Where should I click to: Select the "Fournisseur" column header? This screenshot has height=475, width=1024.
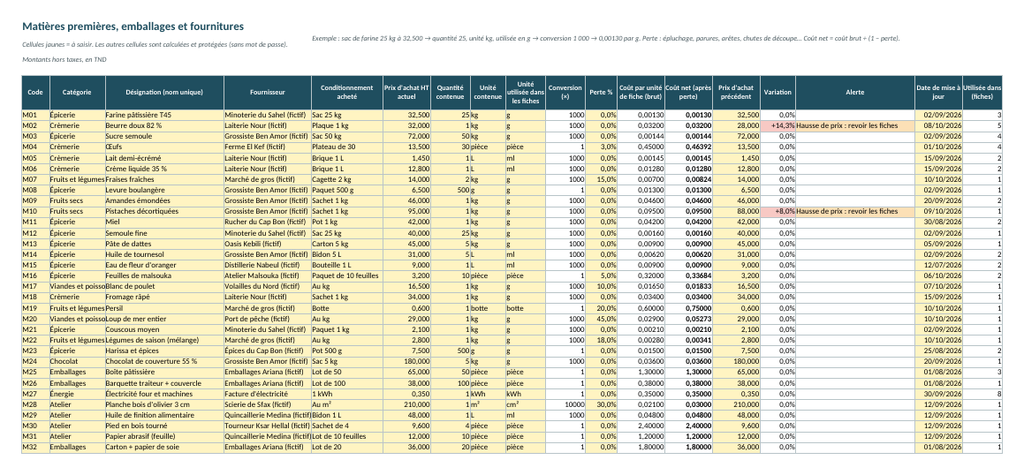pos(267,93)
